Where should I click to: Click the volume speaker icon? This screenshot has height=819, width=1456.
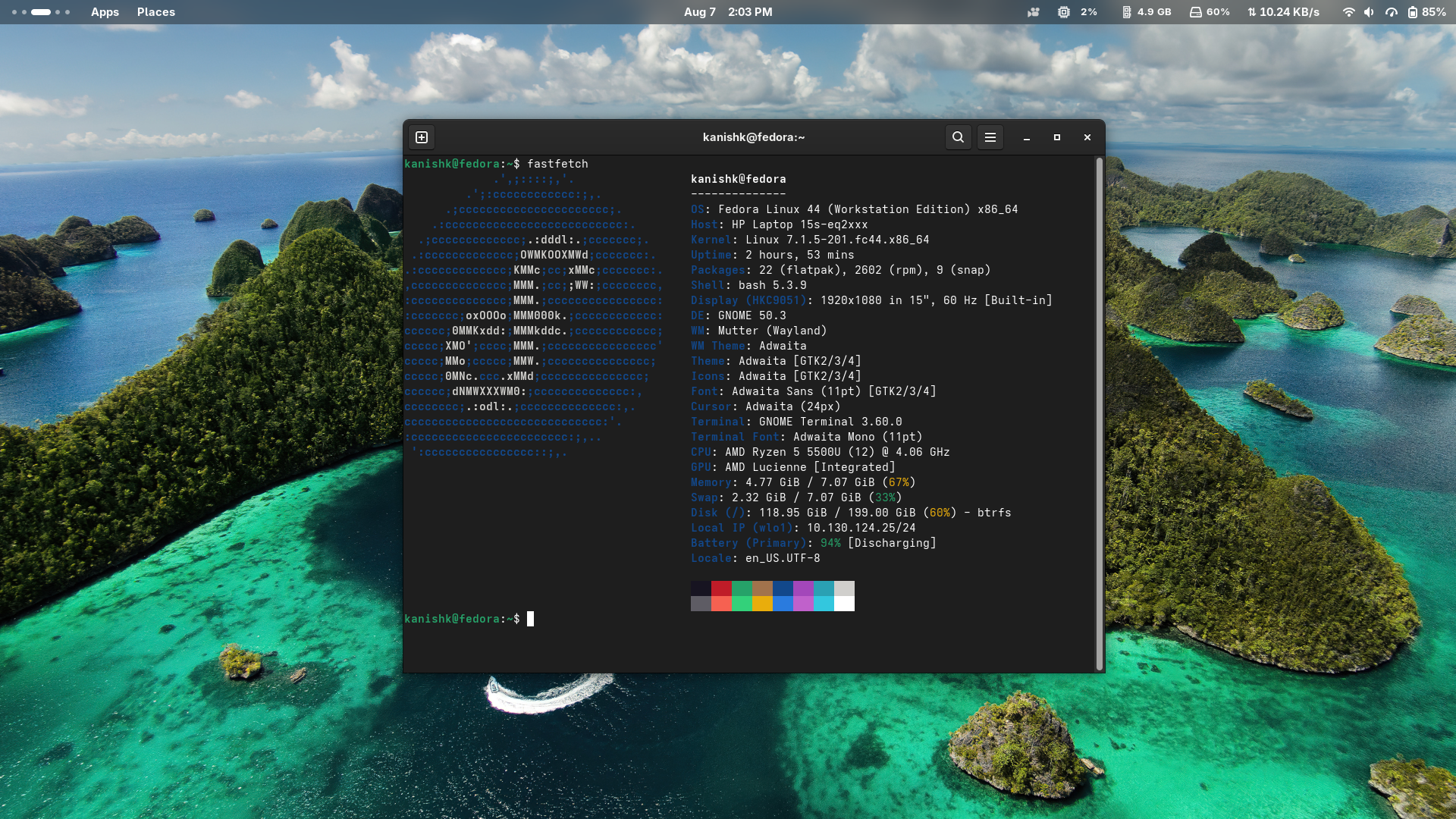tap(1369, 12)
